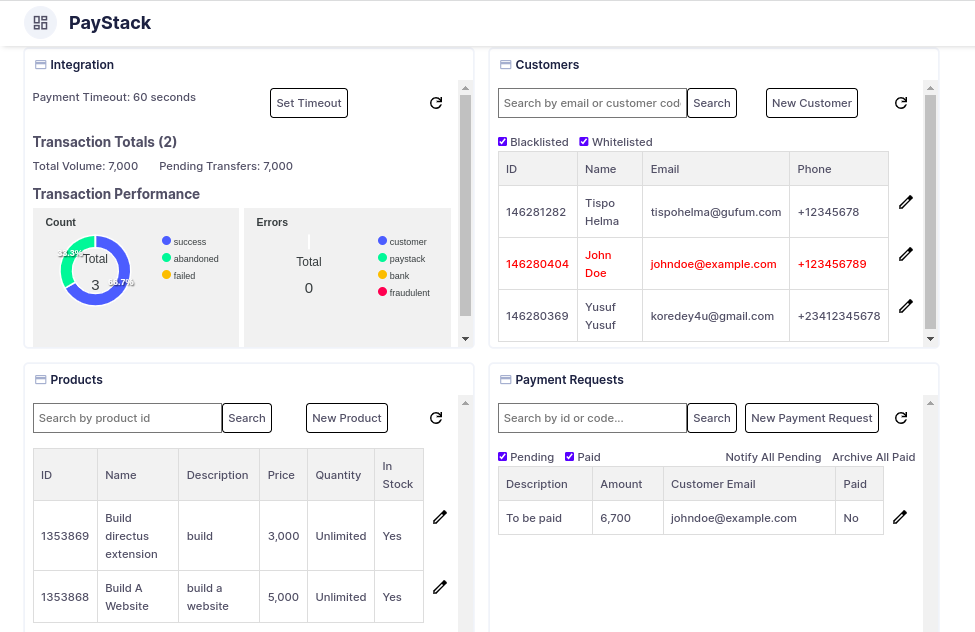The width and height of the screenshot is (975, 632).
Task: Select product ID 1353869
Action: (x=65, y=536)
